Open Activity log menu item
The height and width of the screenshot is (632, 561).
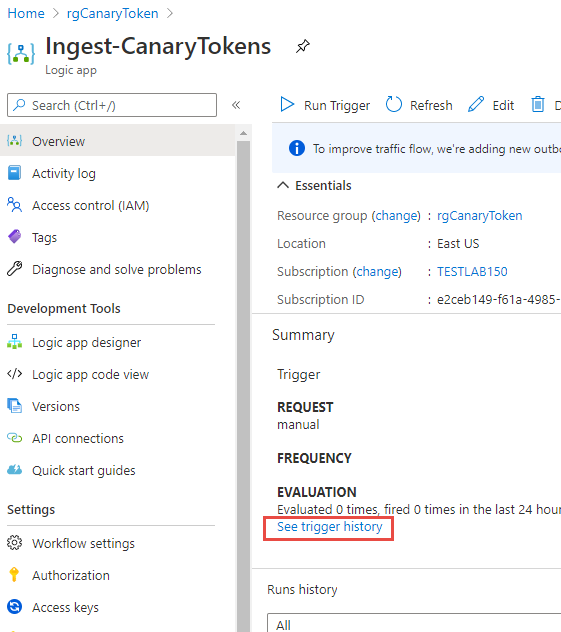point(117,173)
